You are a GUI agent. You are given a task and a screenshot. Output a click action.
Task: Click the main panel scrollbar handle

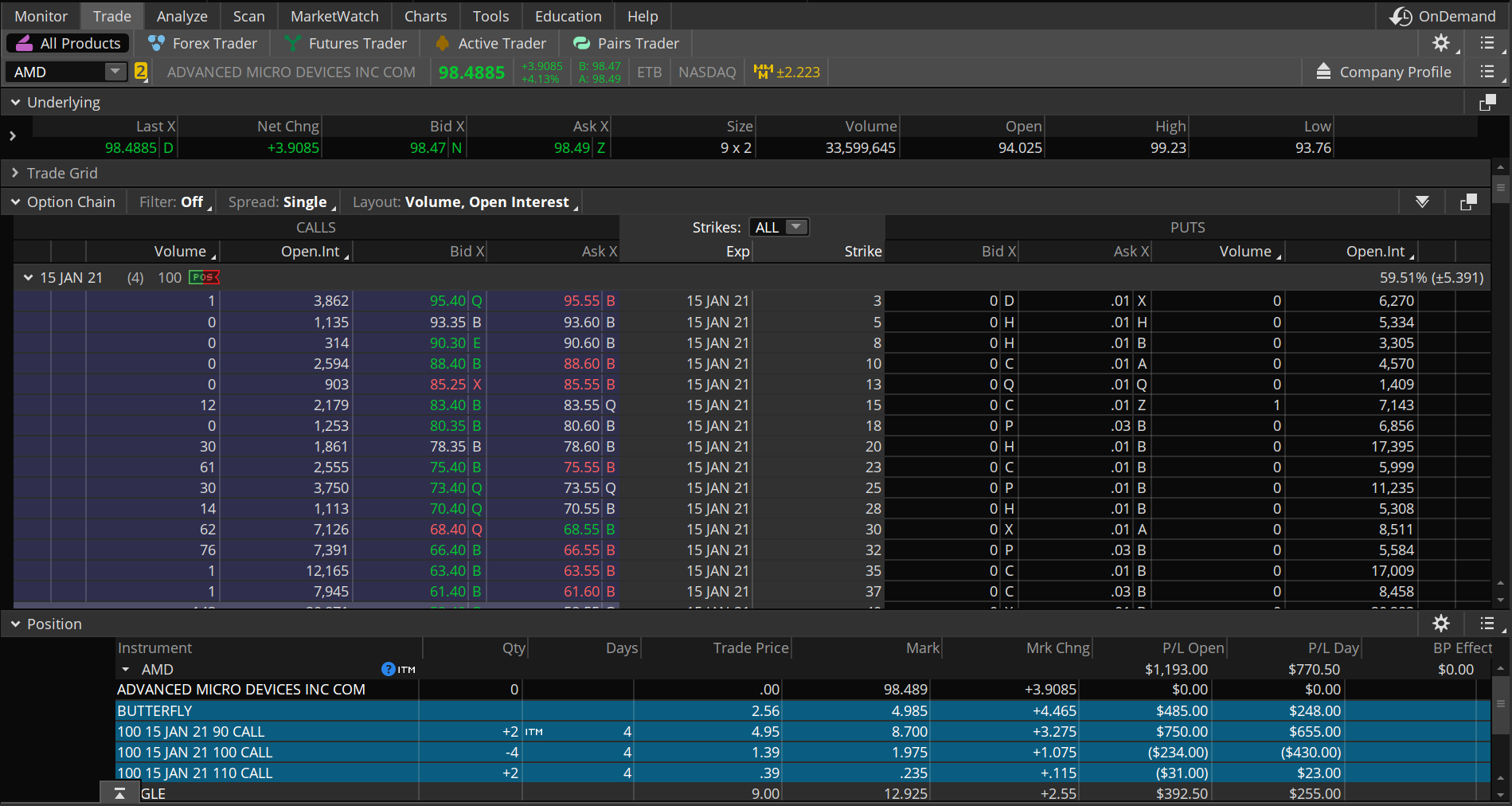pyautogui.click(x=1500, y=188)
